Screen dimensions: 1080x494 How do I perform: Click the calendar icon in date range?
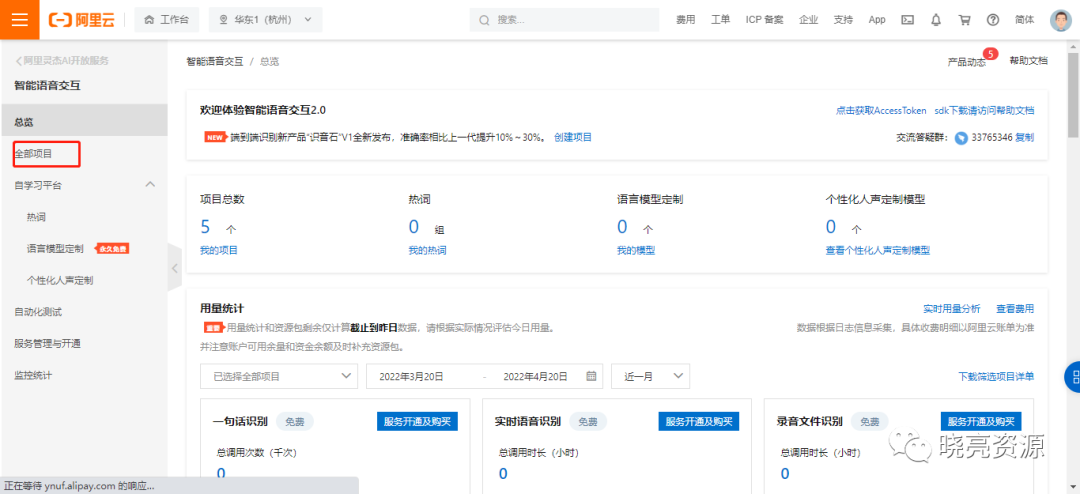pyautogui.click(x=591, y=376)
